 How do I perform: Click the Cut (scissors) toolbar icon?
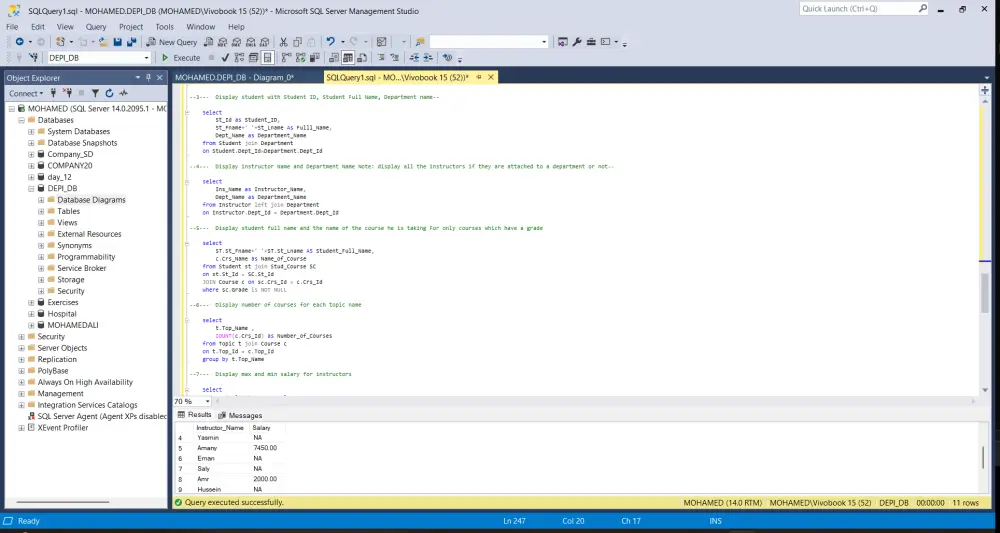[x=283, y=42]
